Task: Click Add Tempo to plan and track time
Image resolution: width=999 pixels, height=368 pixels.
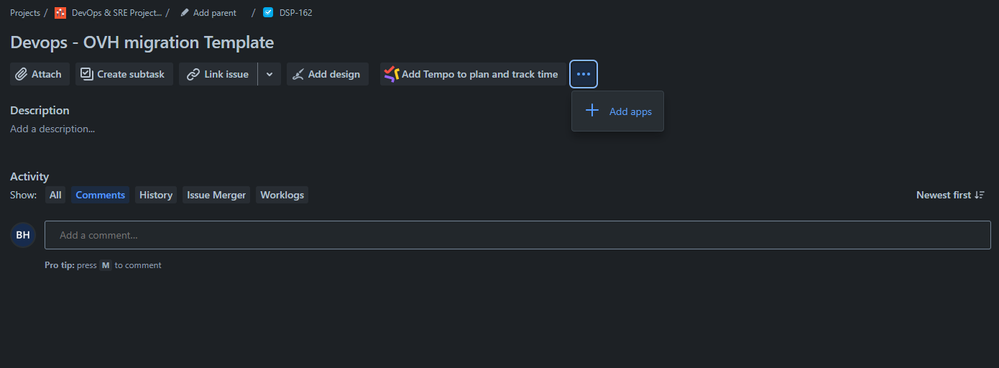Action: [x=472, y=74]
